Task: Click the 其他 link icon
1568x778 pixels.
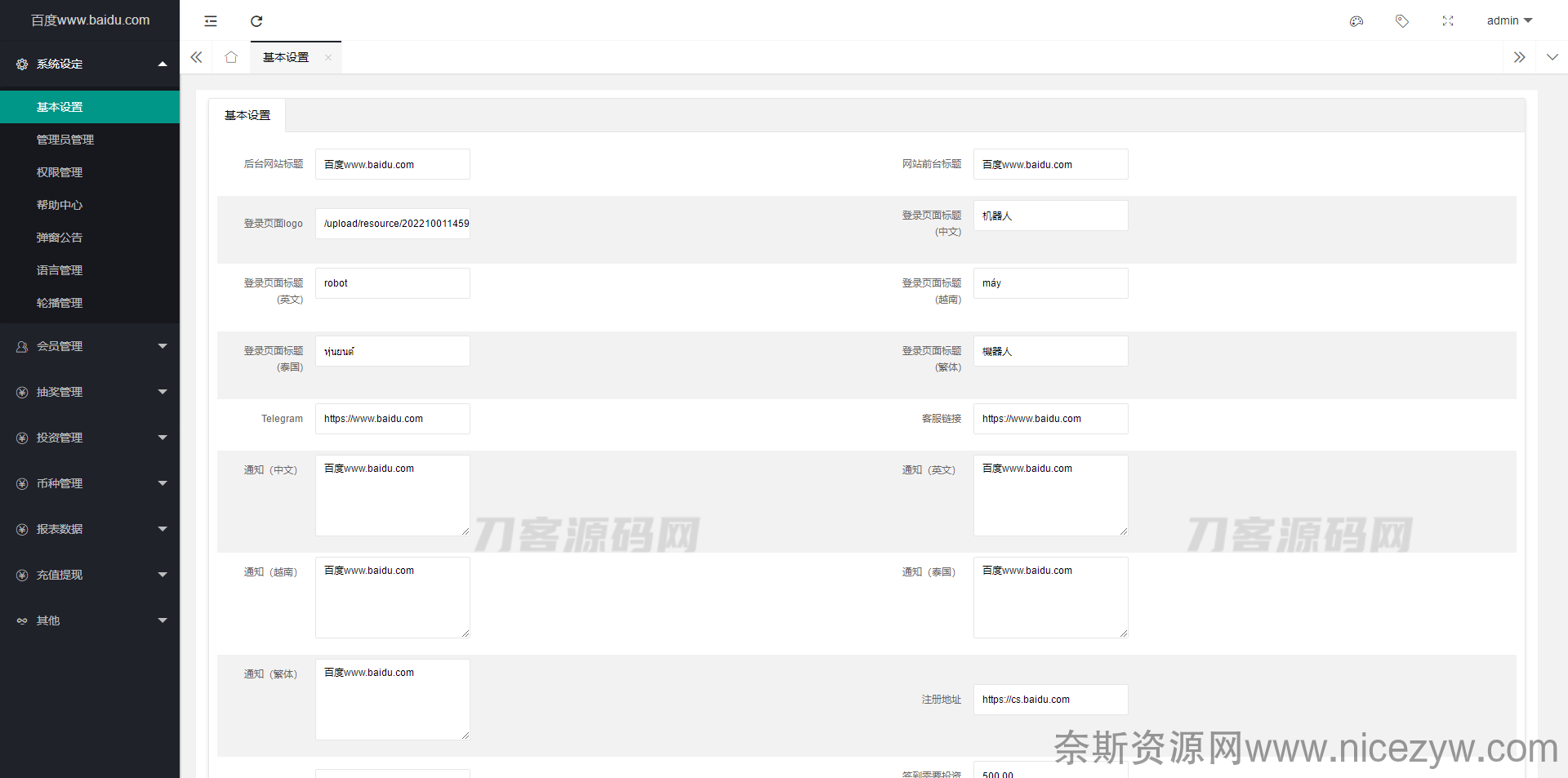Action: coord(22,620)
